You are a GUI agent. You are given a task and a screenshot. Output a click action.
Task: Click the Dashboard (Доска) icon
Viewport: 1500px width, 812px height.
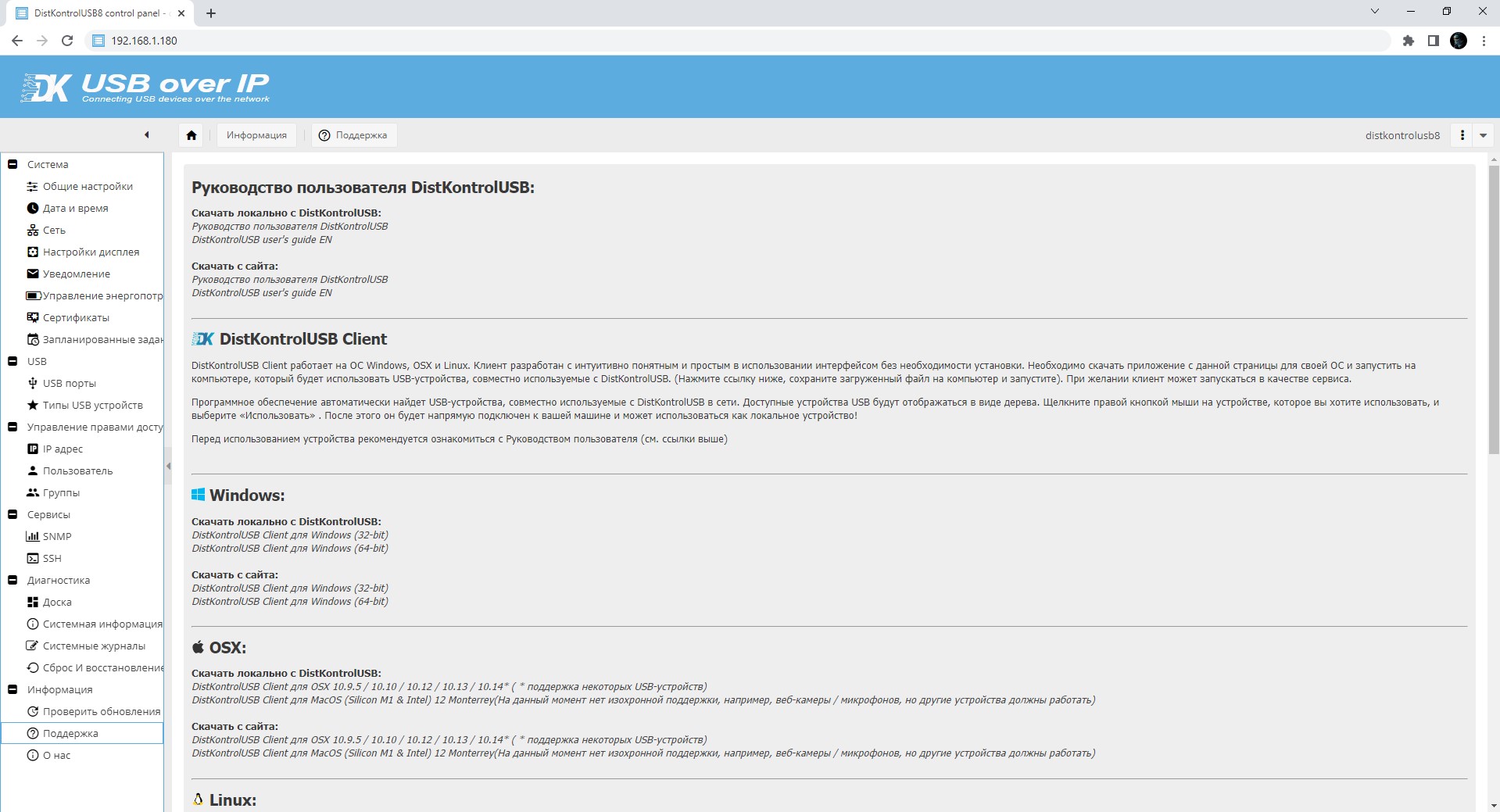click(32, 602)
